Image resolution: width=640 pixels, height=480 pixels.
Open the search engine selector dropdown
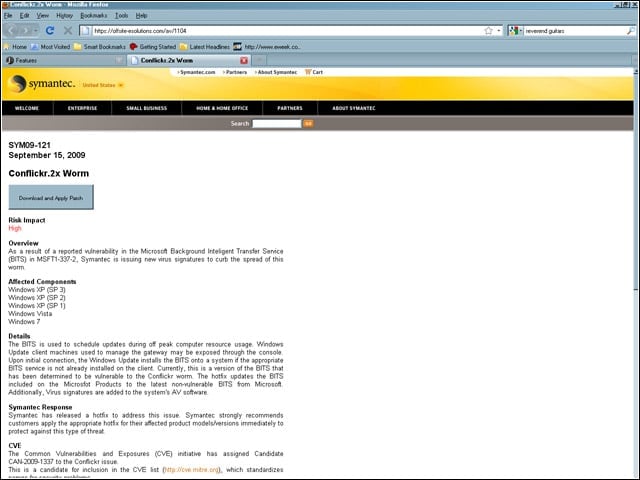click(515, 31)
